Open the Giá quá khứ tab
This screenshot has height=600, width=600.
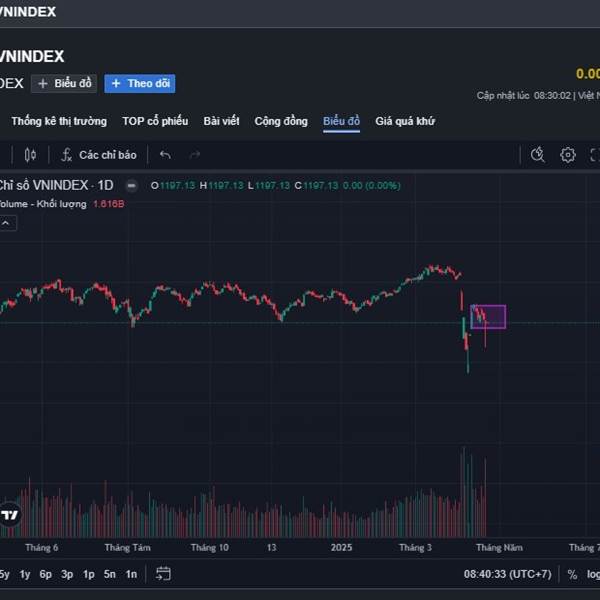pyautogui.click(x=405, y=121)
